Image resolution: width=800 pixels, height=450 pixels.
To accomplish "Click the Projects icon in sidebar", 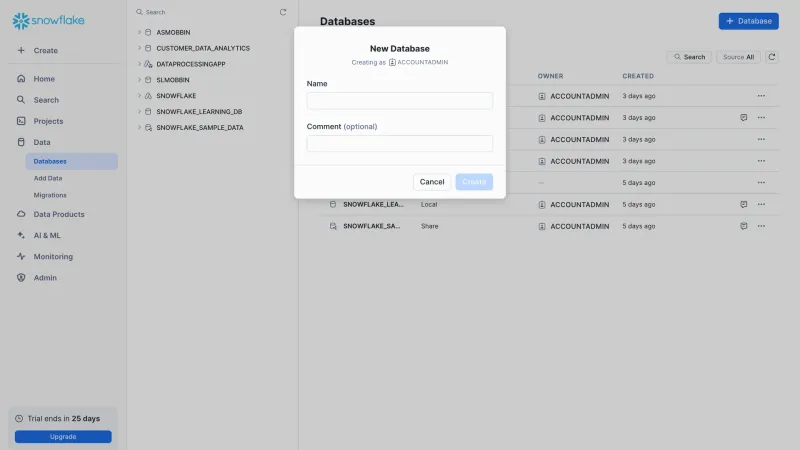I will (21, 121).
